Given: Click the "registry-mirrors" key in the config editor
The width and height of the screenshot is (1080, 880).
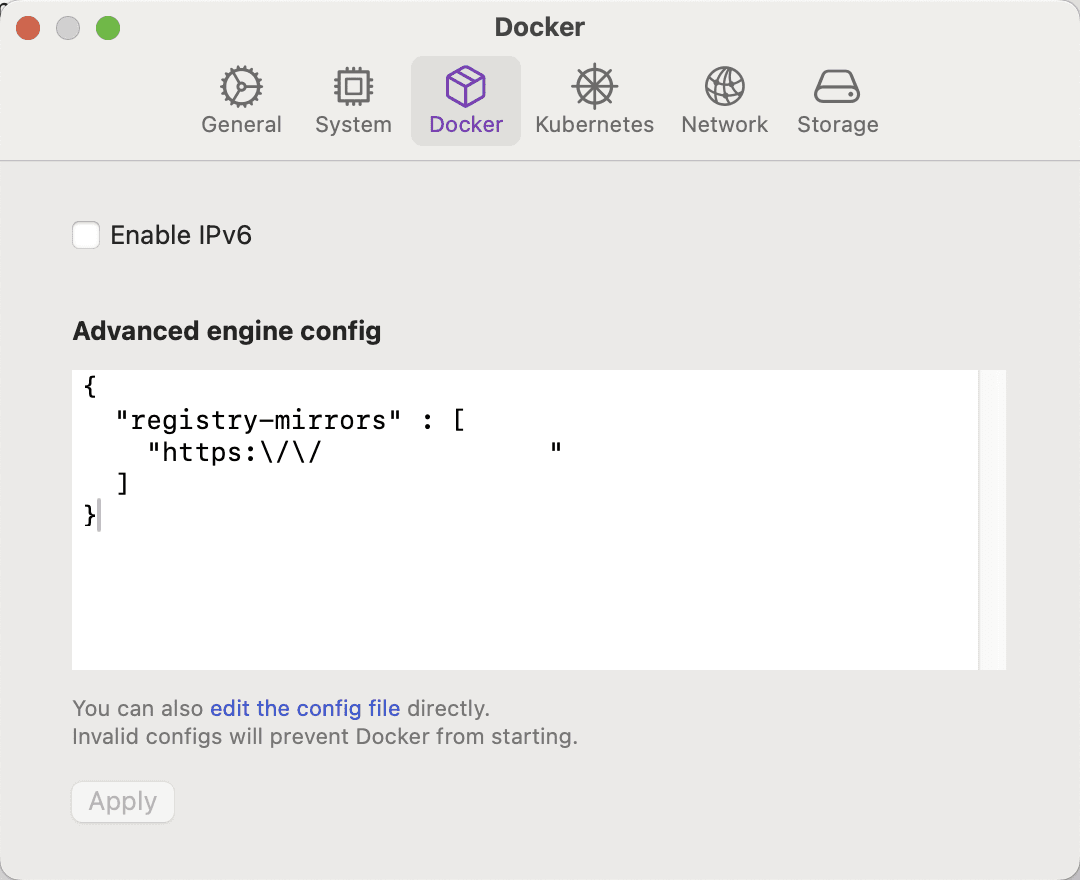Looking at the screenshot, I should 258,420.
